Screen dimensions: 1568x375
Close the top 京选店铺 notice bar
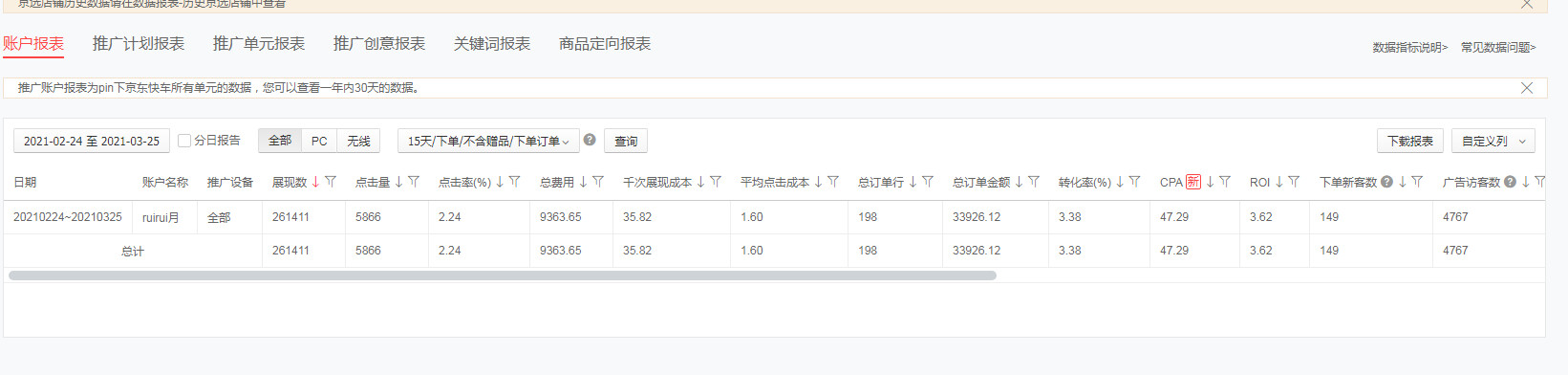1527,4
